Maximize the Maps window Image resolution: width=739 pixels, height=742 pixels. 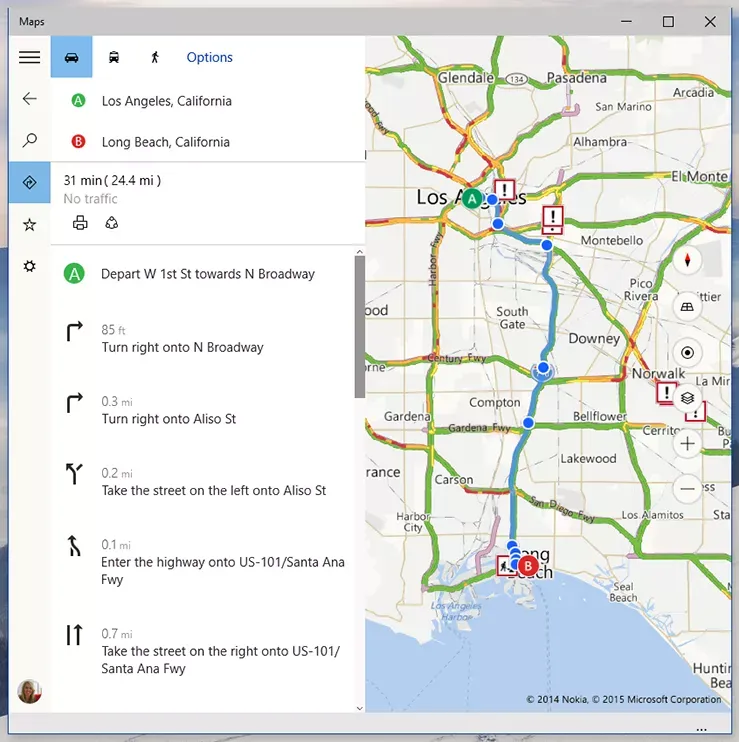668,21
